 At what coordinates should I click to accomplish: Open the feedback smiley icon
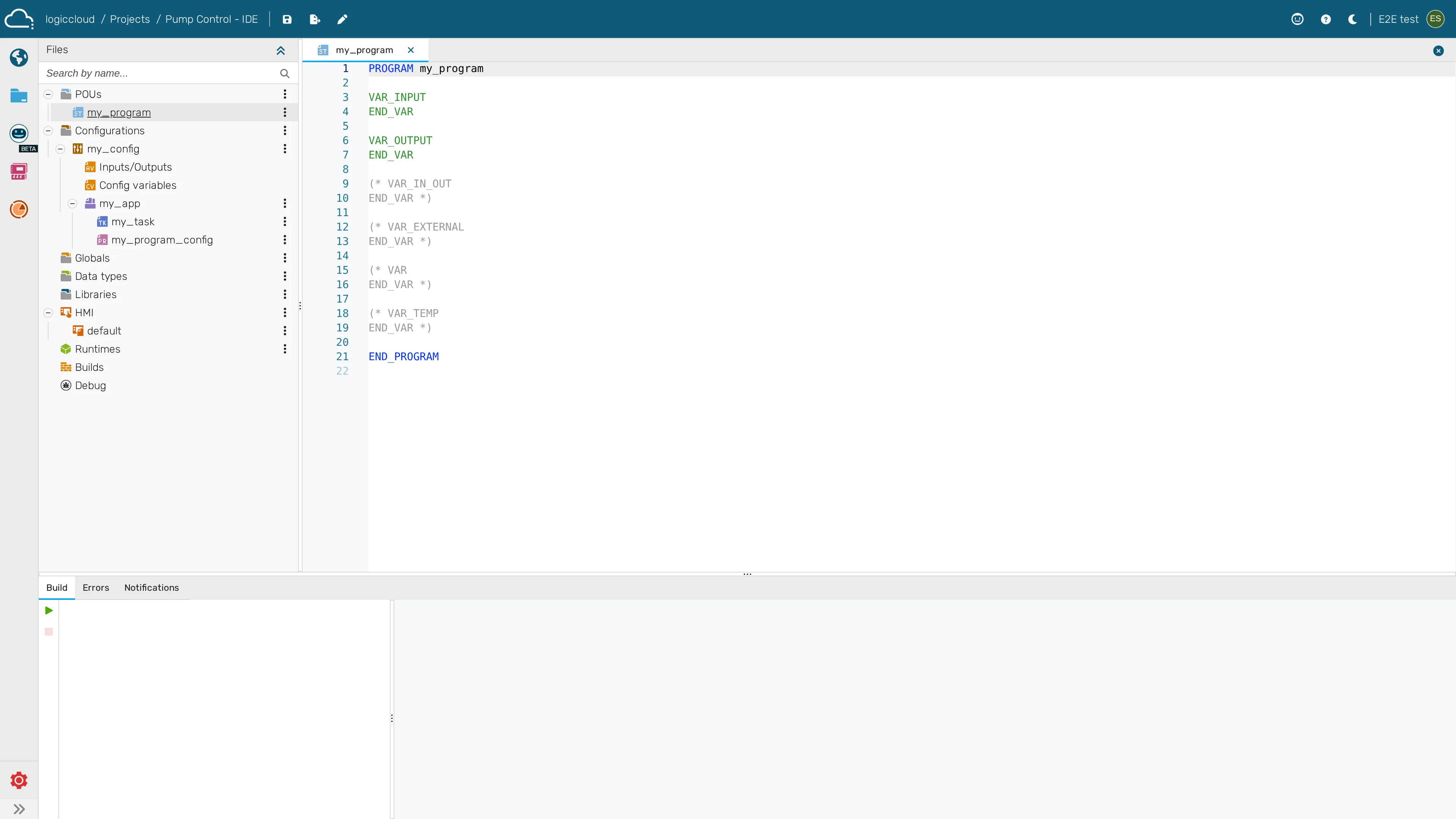[x=1297, y=19]
